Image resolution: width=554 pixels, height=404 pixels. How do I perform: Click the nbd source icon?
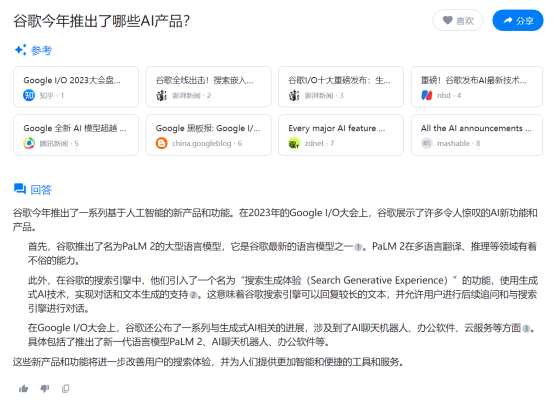pos(427,95)
